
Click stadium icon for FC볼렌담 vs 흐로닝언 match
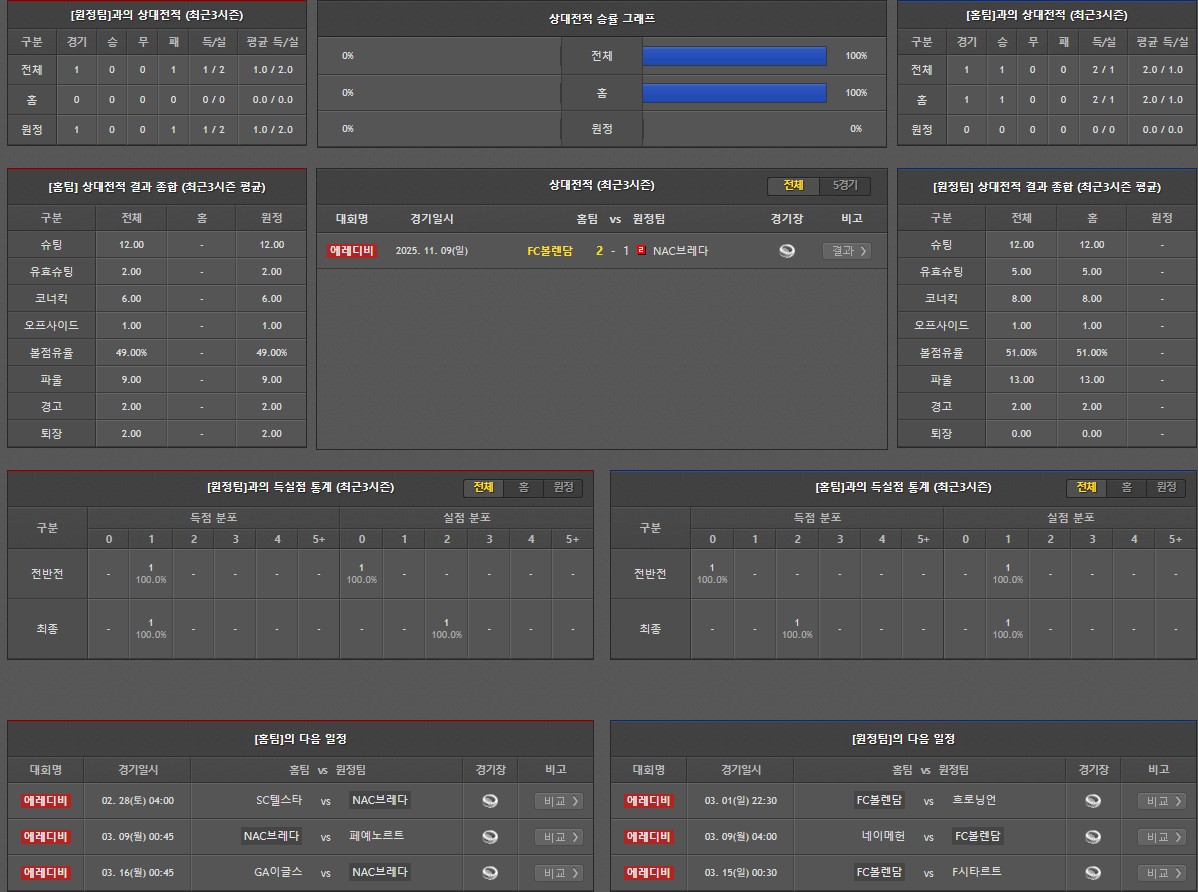tap(1093, 800)
